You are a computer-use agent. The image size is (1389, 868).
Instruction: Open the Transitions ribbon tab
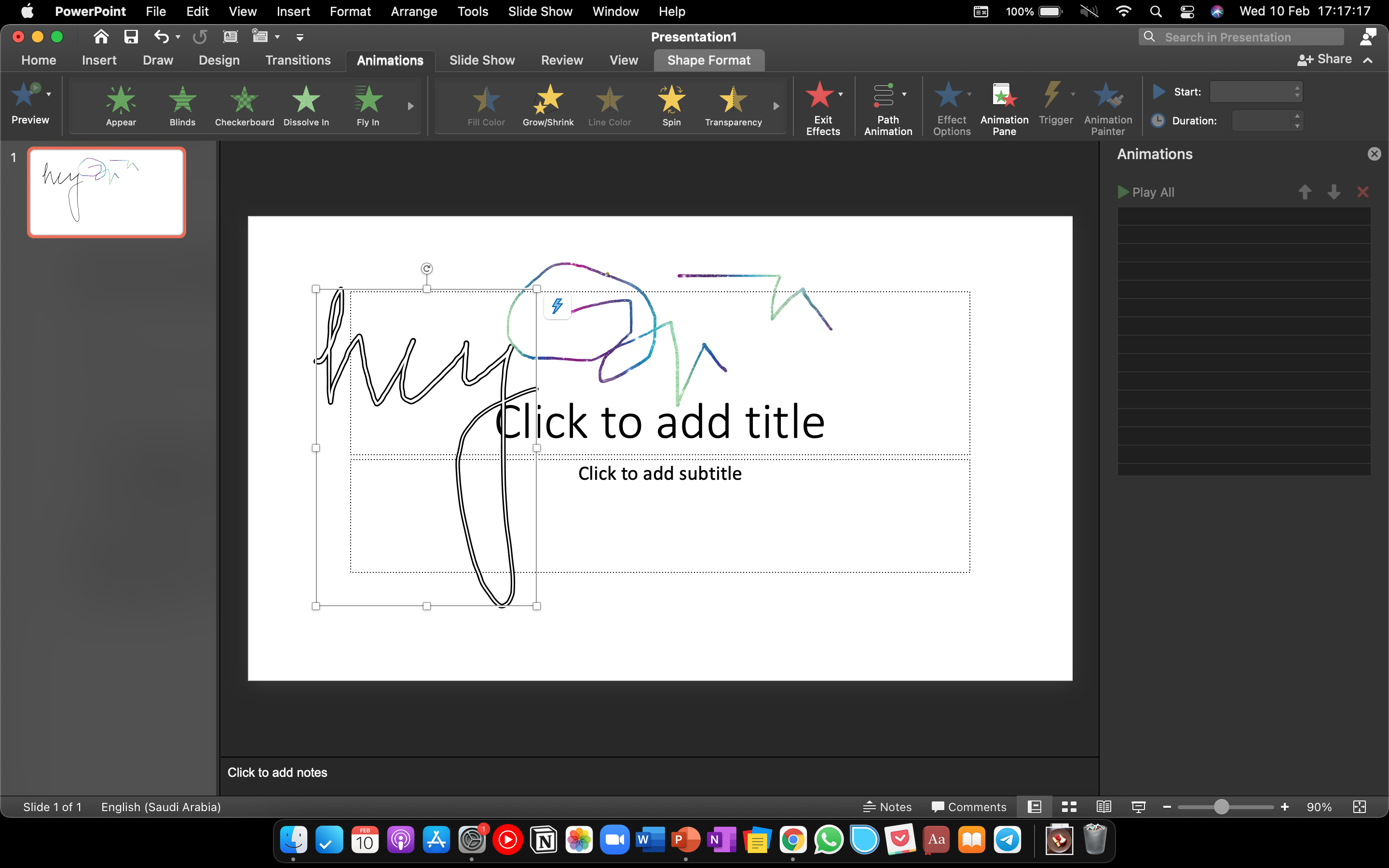tap(298, 60)
